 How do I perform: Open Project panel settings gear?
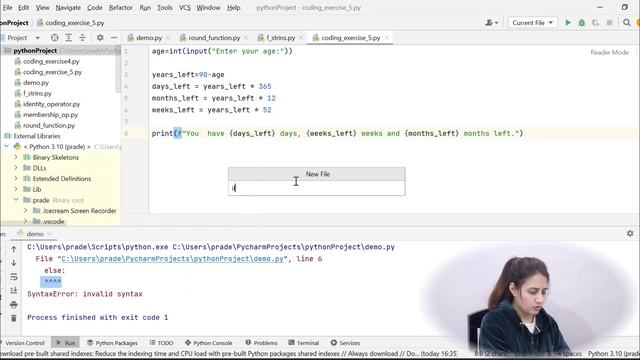coord(100,38)
